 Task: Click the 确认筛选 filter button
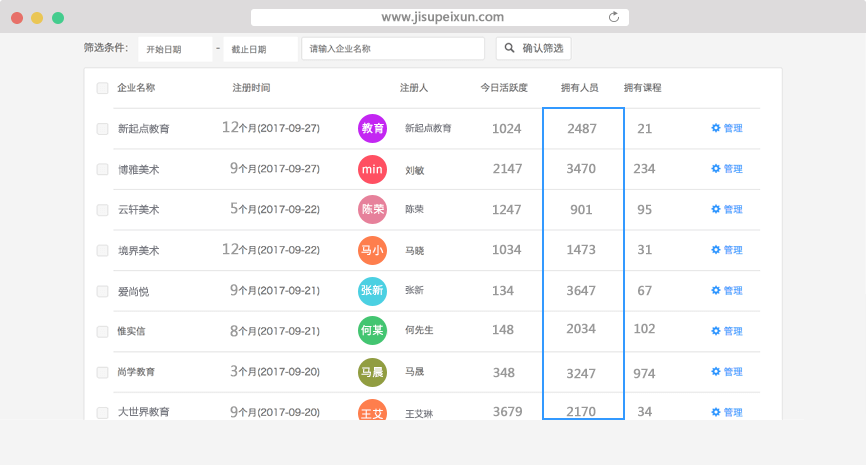click(534, 48)
